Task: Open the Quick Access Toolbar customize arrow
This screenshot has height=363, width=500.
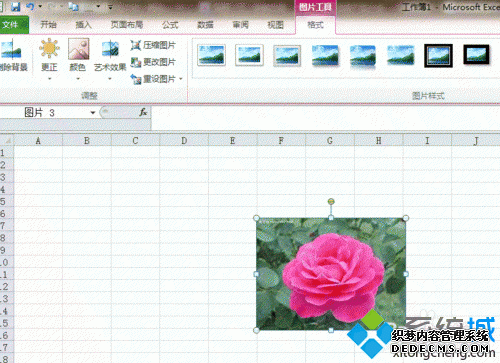Action: click(110, 7)
